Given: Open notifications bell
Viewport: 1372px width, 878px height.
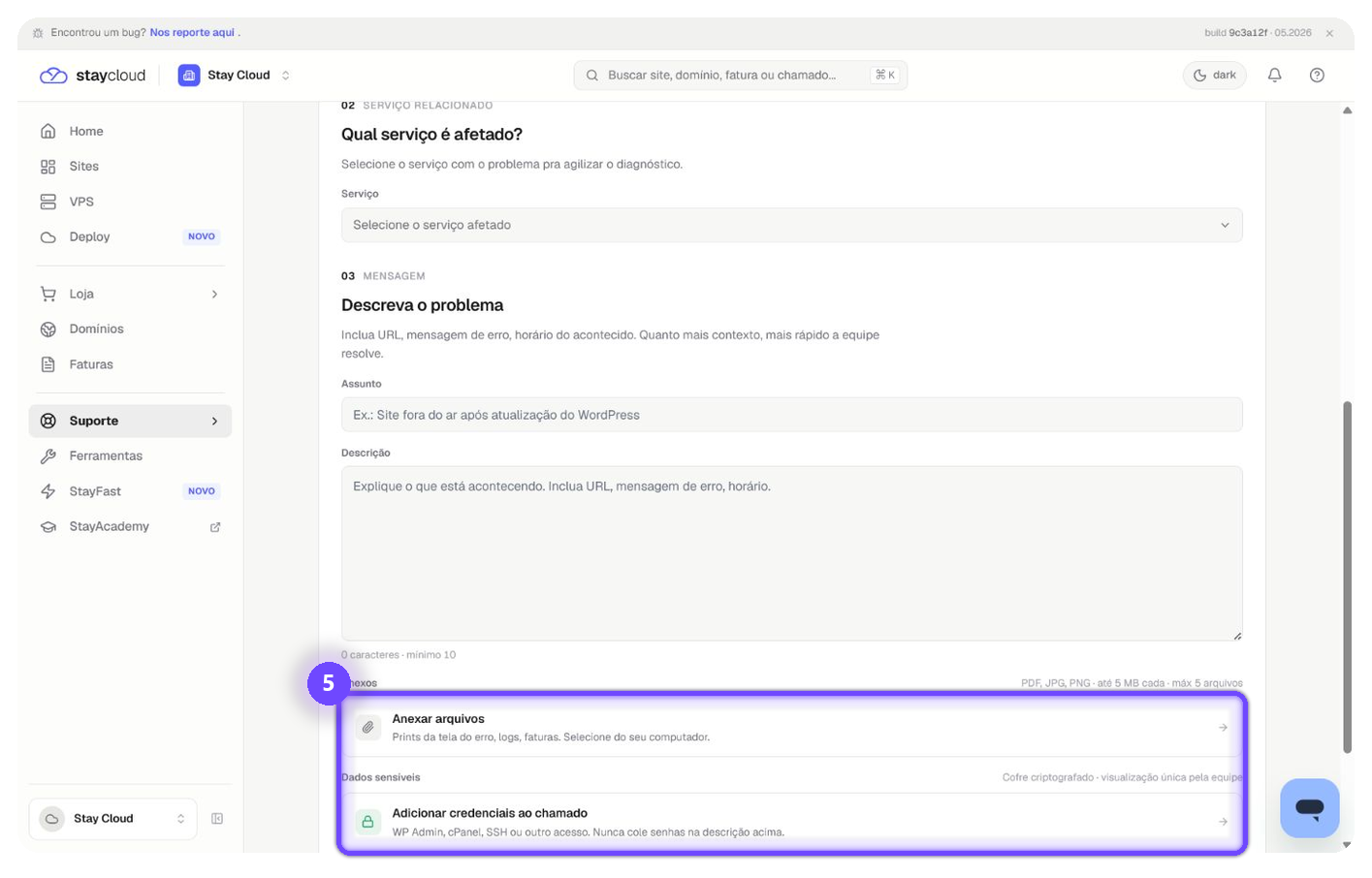Looking at the screenshot, I should (1275, 76).
